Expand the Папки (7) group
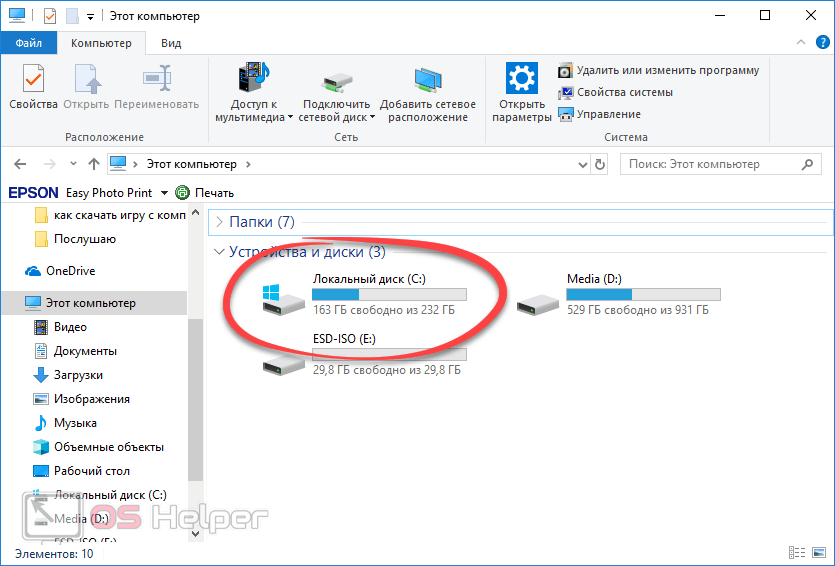Image resolution: width=835 pixels, height=566 pixels. click(x=220, y=222)
